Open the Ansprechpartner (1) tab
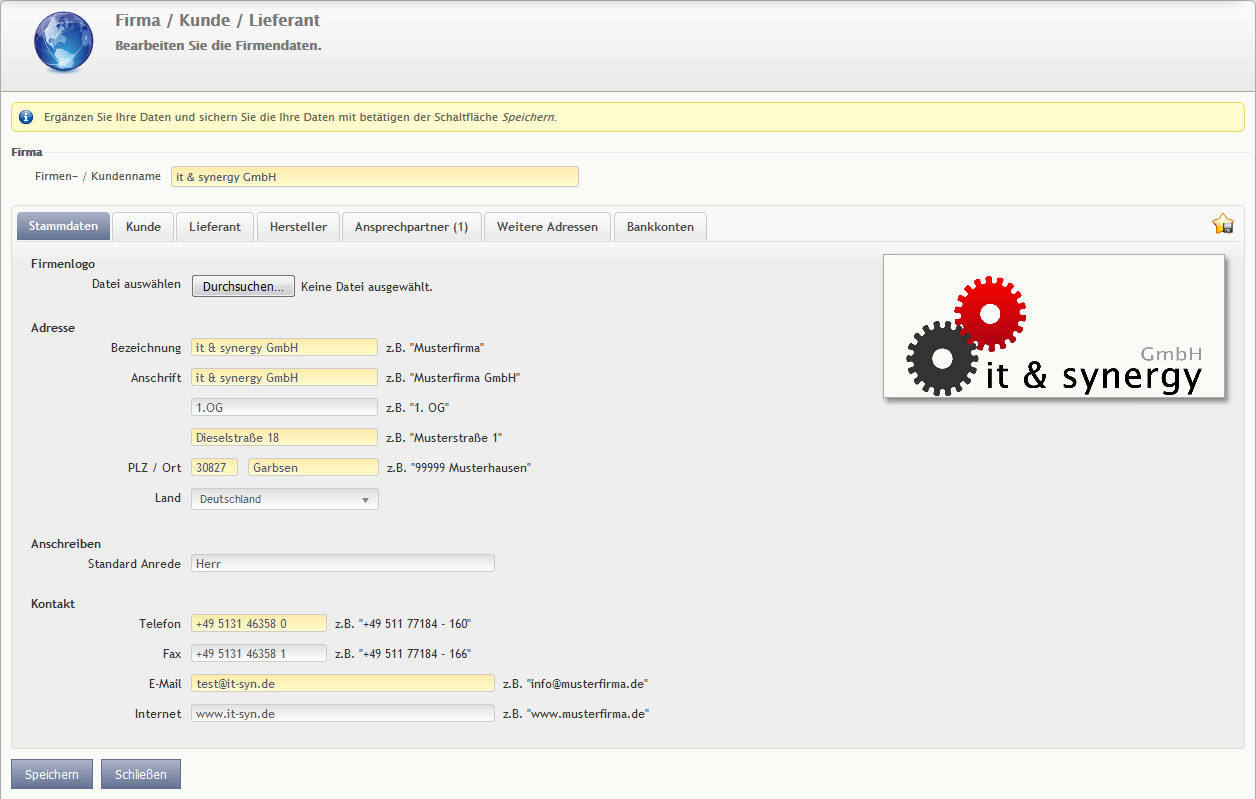The image size is (1256, 799). [x=412, y=227]
